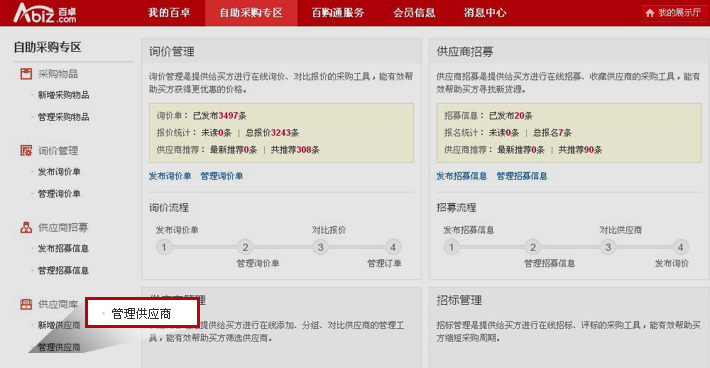The height and width of the screenshot is (368, 710).
Task: Click the 招标管理 panel heading
Action: pyautogui.click(x=459, y=301)
